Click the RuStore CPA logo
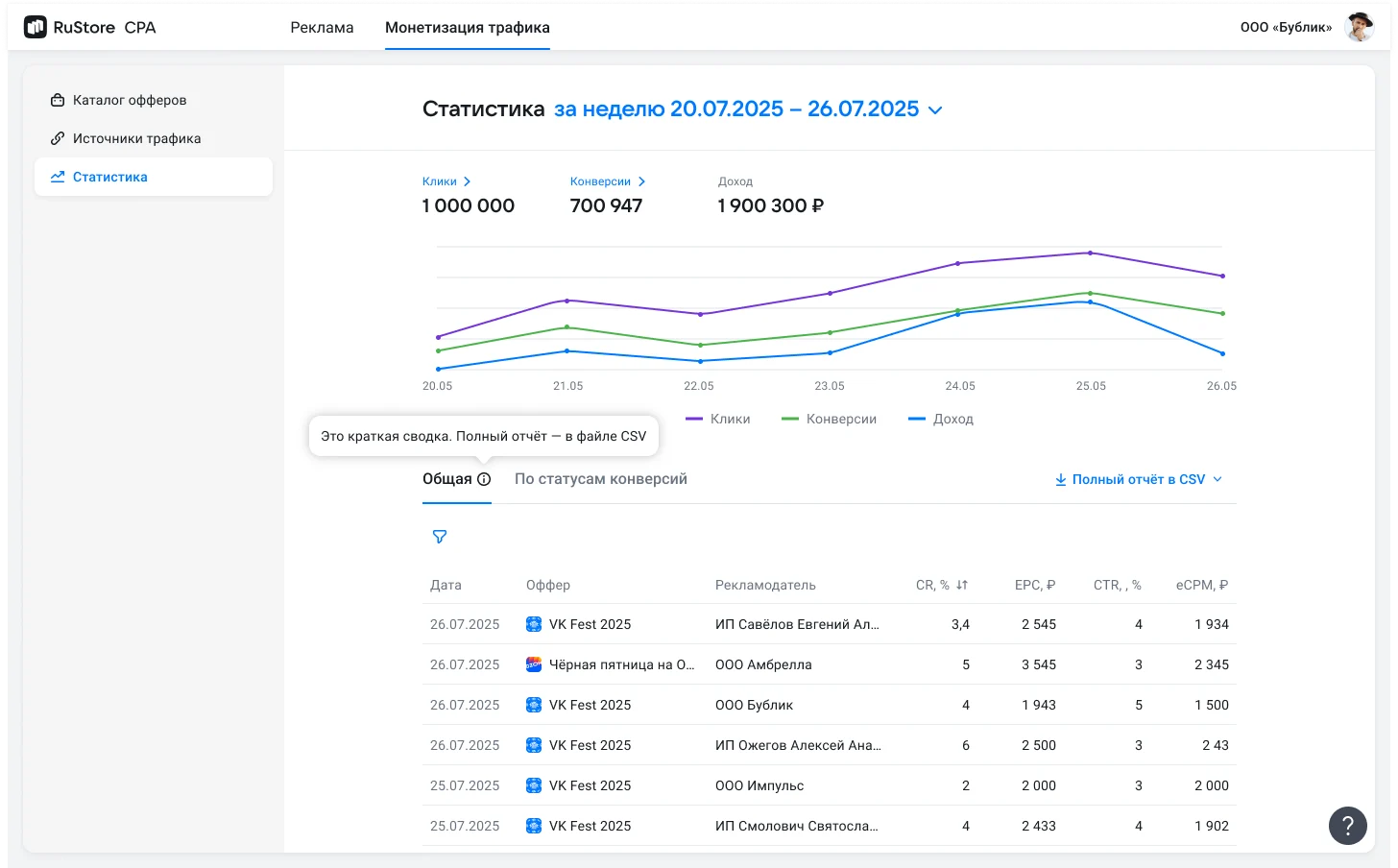This screenshot has width=1398, height=868. coord(89,27)
